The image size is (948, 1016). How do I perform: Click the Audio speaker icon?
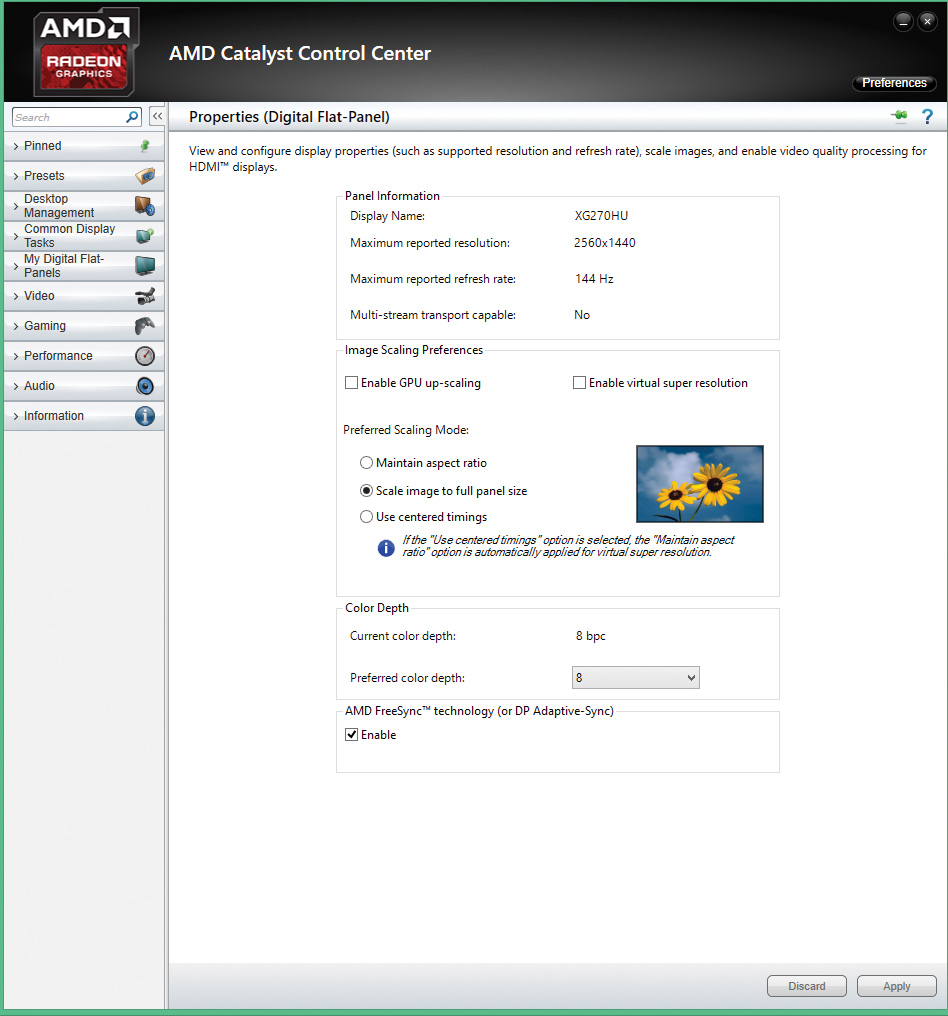[x=145, y=386]
